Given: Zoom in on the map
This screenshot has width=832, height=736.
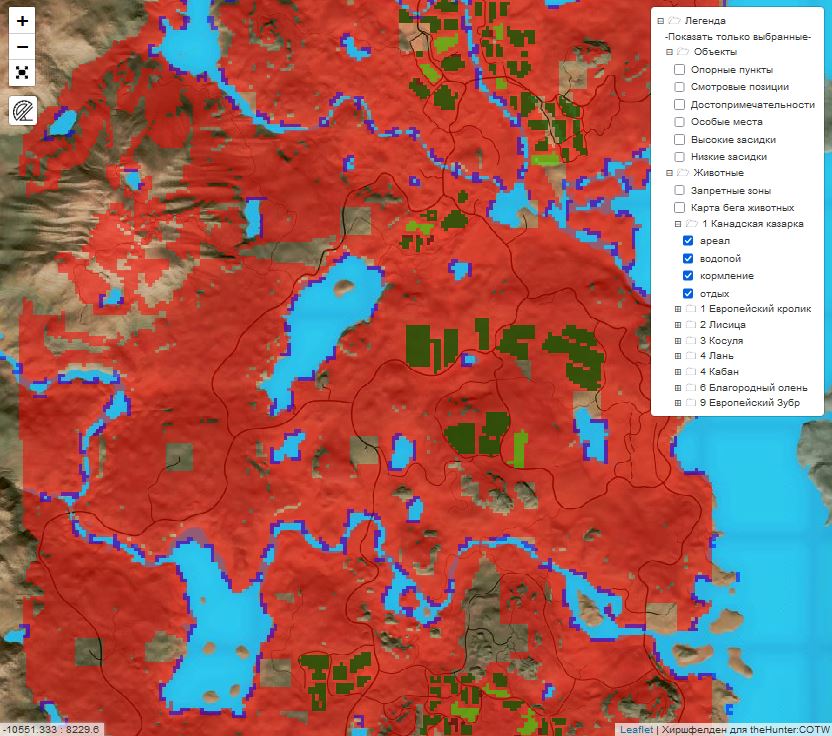Looking at the screenshot, I should [x=22, y=21].
